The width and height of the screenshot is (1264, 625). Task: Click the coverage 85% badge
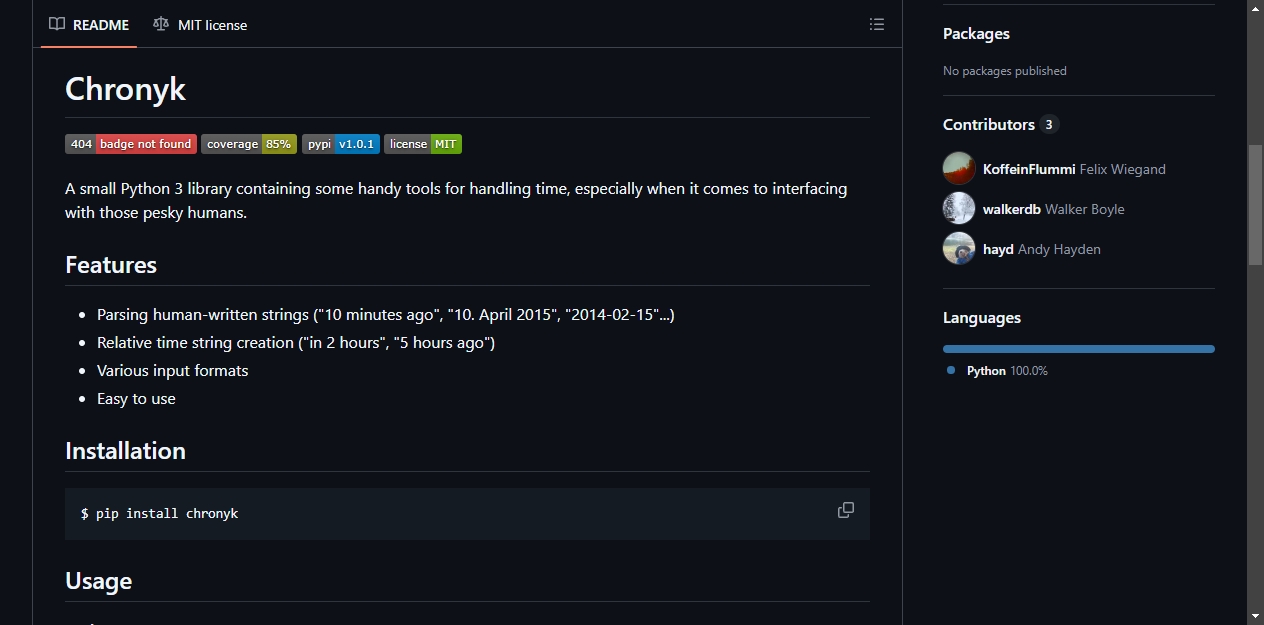(x=249, y=144)
